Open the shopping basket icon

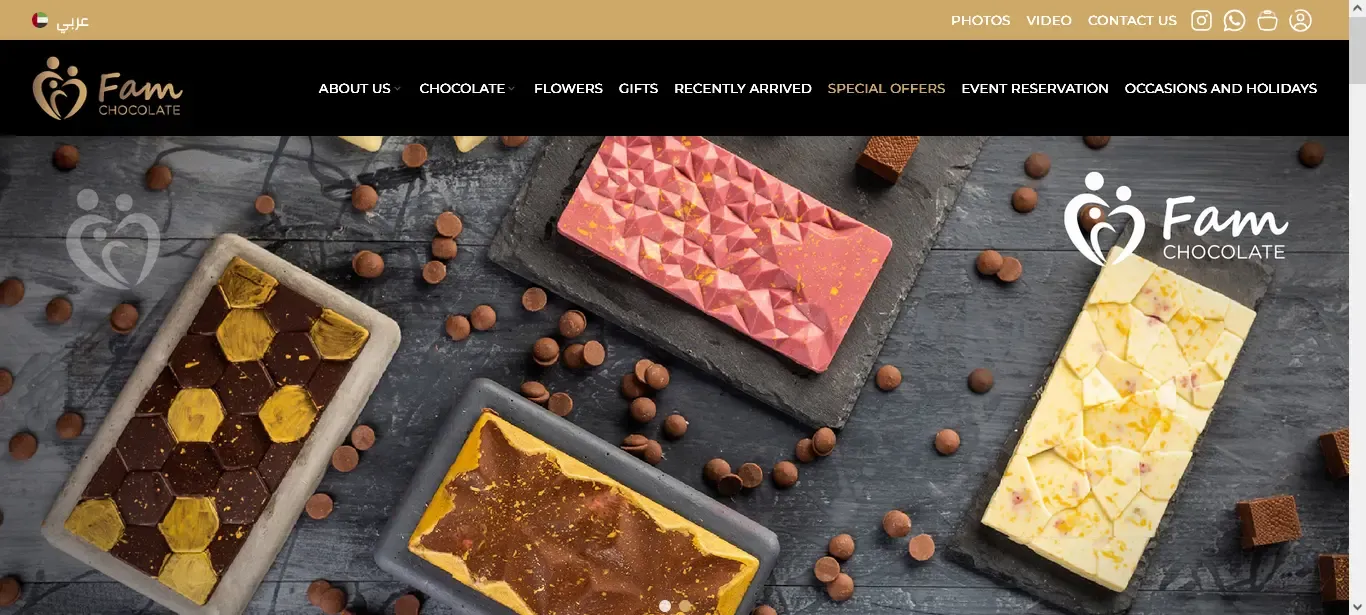1267,20
